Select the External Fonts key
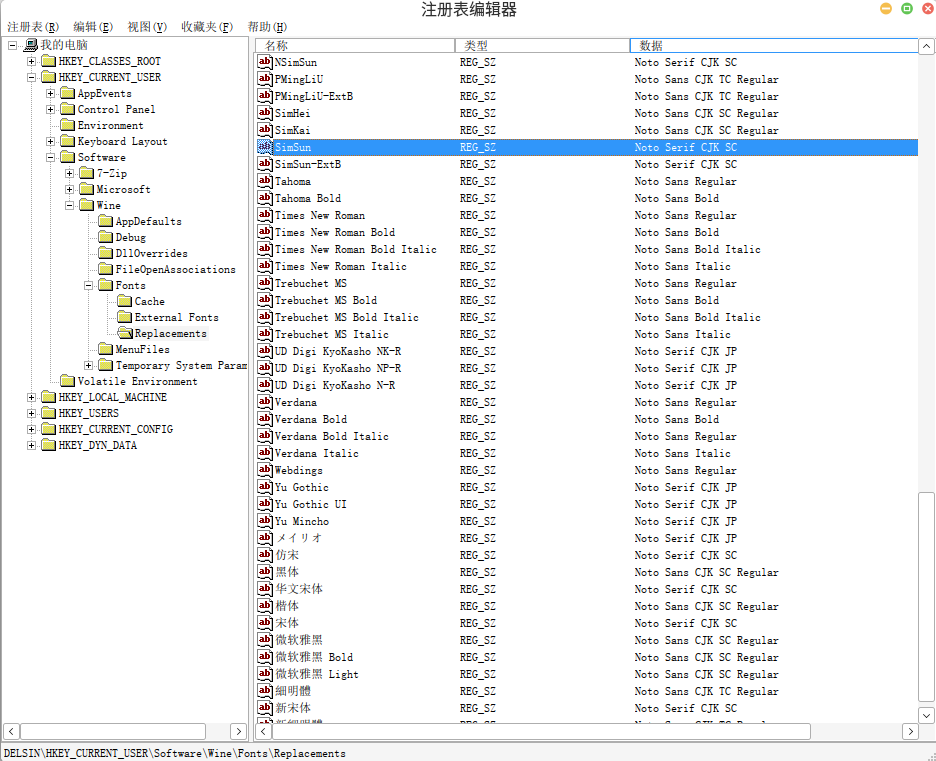Viewport: 936px width, 761px height. (x=177, y=318)
